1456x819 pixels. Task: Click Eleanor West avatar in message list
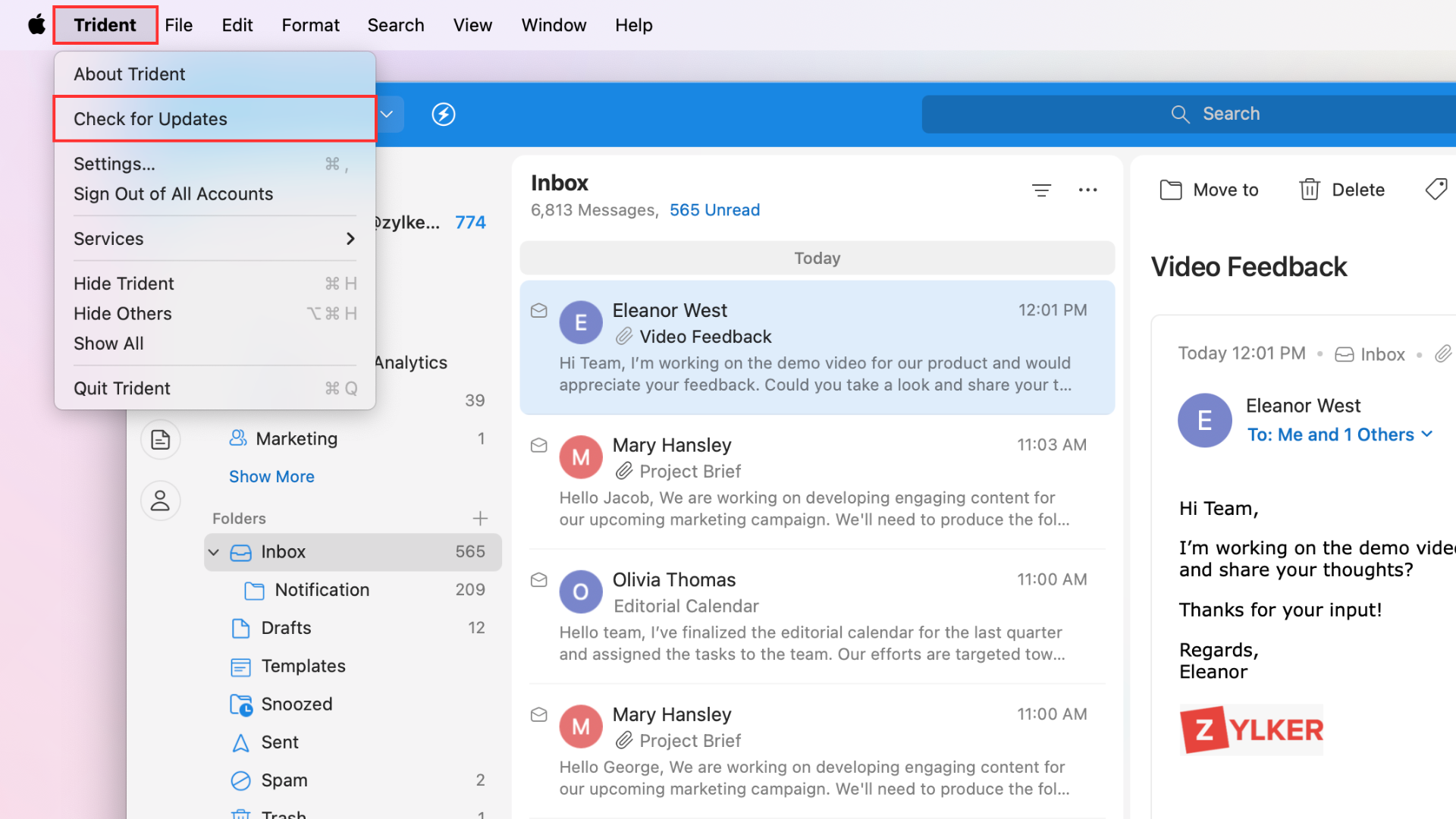(x=581, y=322)
